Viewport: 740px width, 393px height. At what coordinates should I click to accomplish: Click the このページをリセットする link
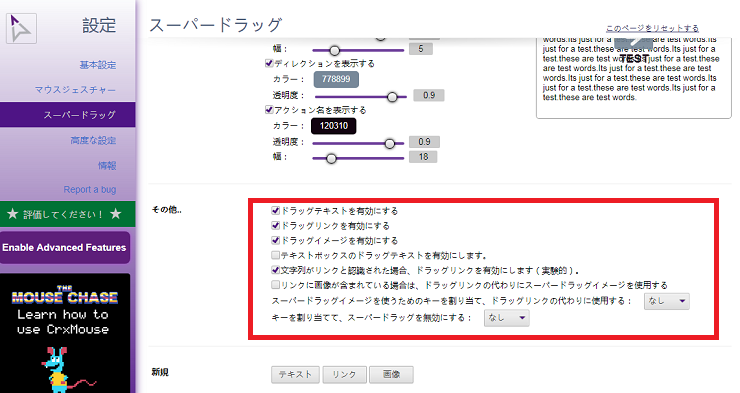652,28
